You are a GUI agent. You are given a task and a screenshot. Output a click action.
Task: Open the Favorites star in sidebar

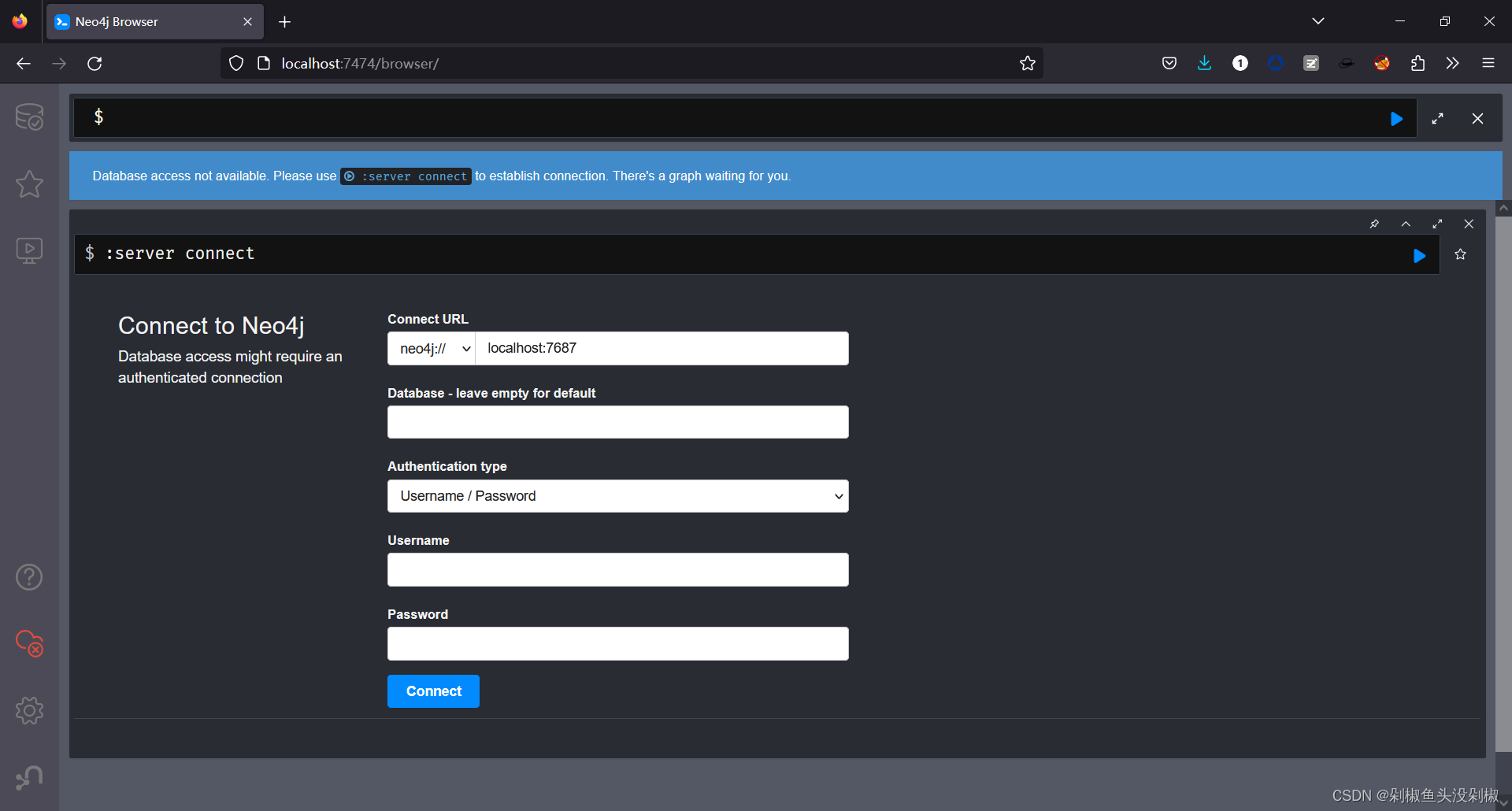point(29,183)
